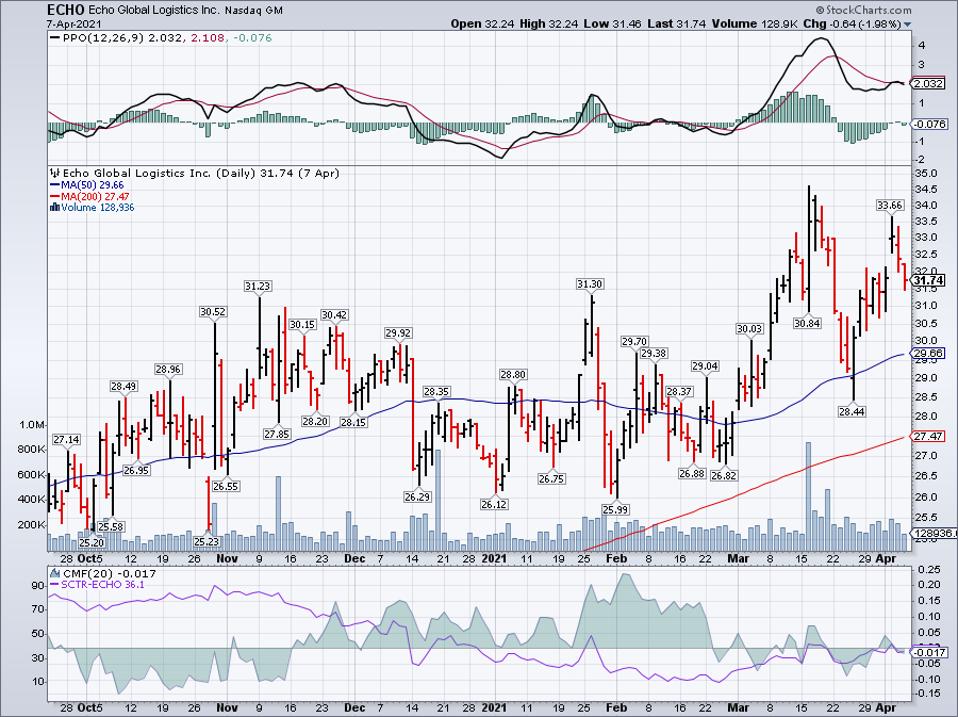Click the MA(50) 29.66 legend text
Viewport: 958px width, 717px height.
tap(92, 185)
